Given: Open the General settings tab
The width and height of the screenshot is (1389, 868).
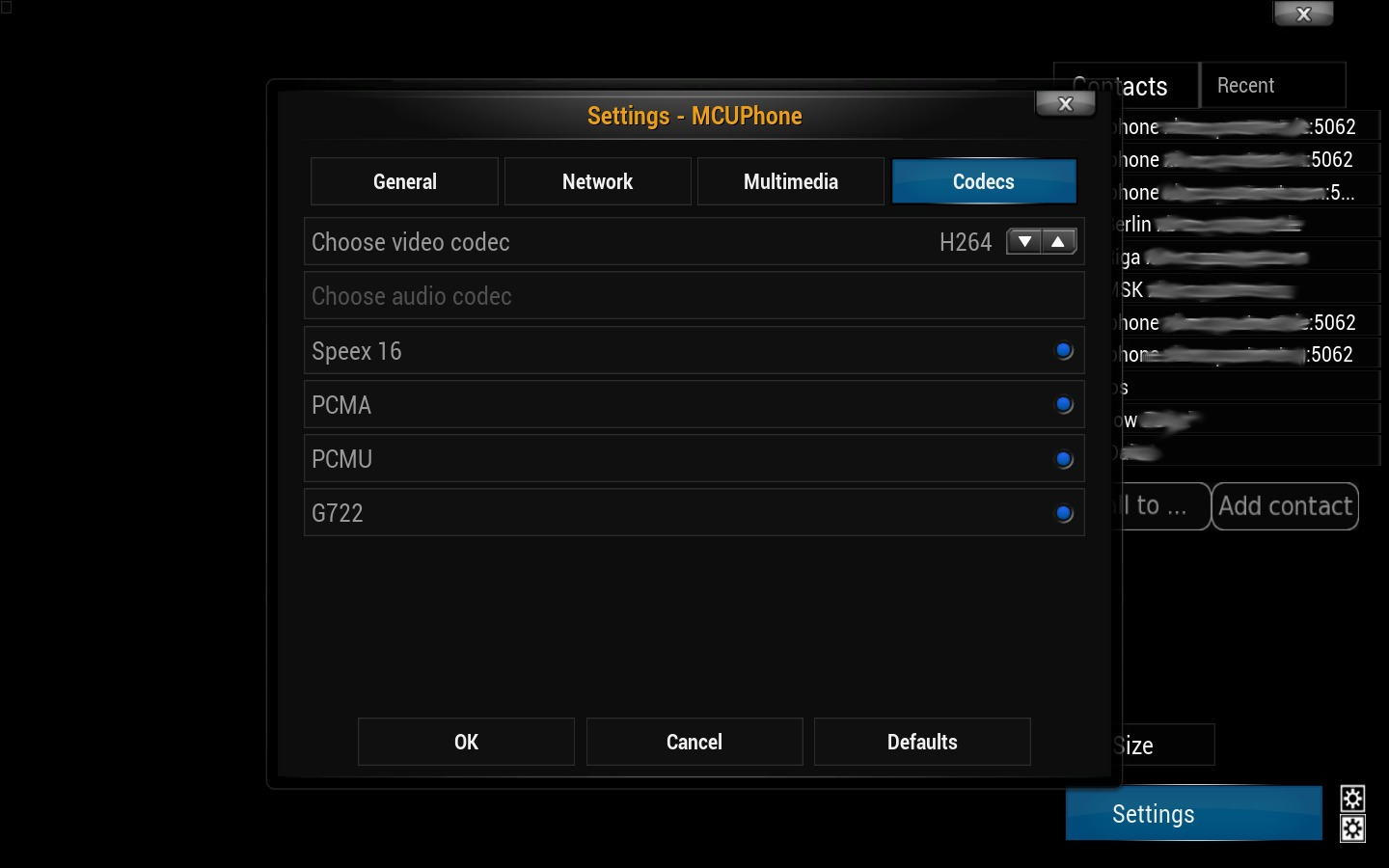Looking at the screenshot, I should click(404, 181).
